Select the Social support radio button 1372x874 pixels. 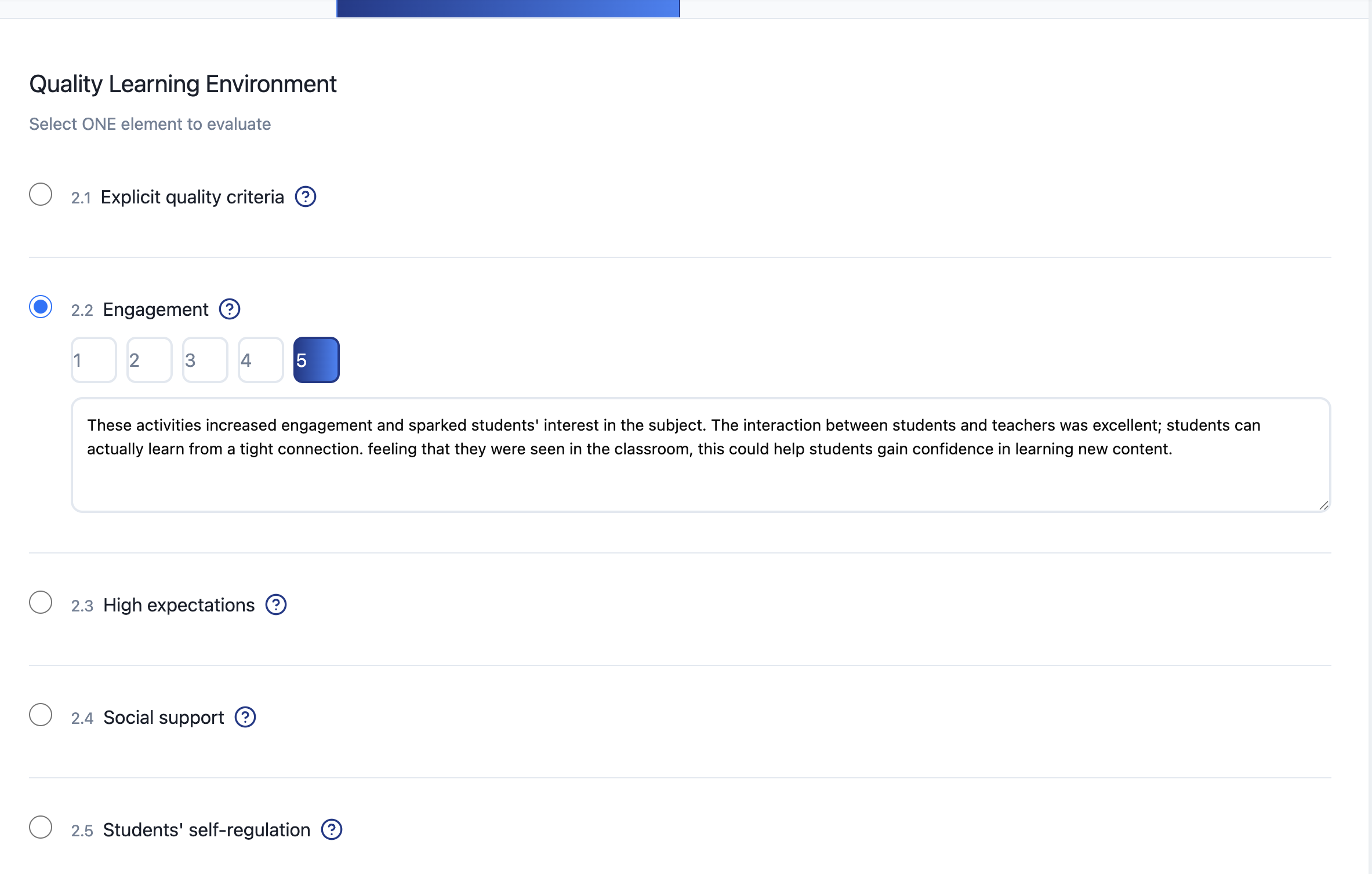click(41, 715)
